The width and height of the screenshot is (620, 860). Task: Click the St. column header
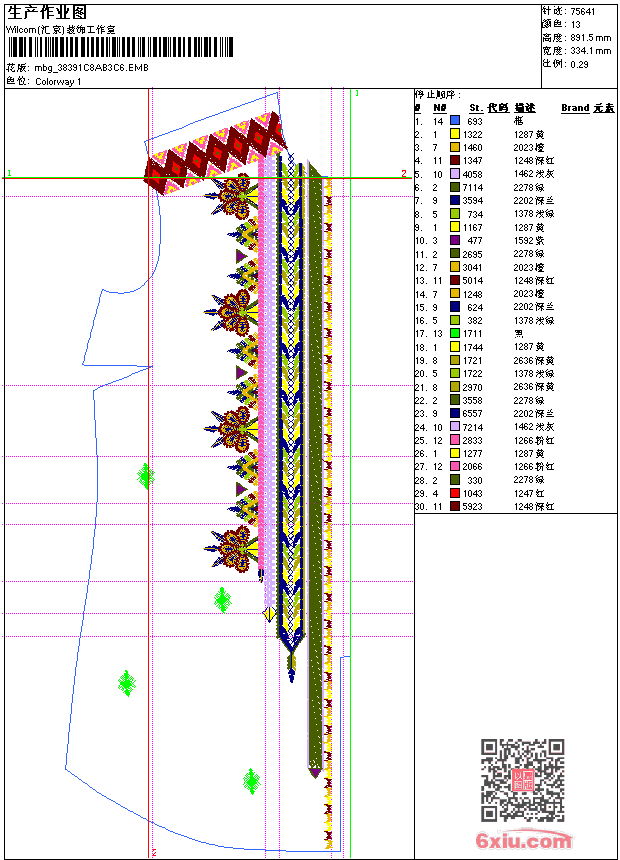[476, 107]
